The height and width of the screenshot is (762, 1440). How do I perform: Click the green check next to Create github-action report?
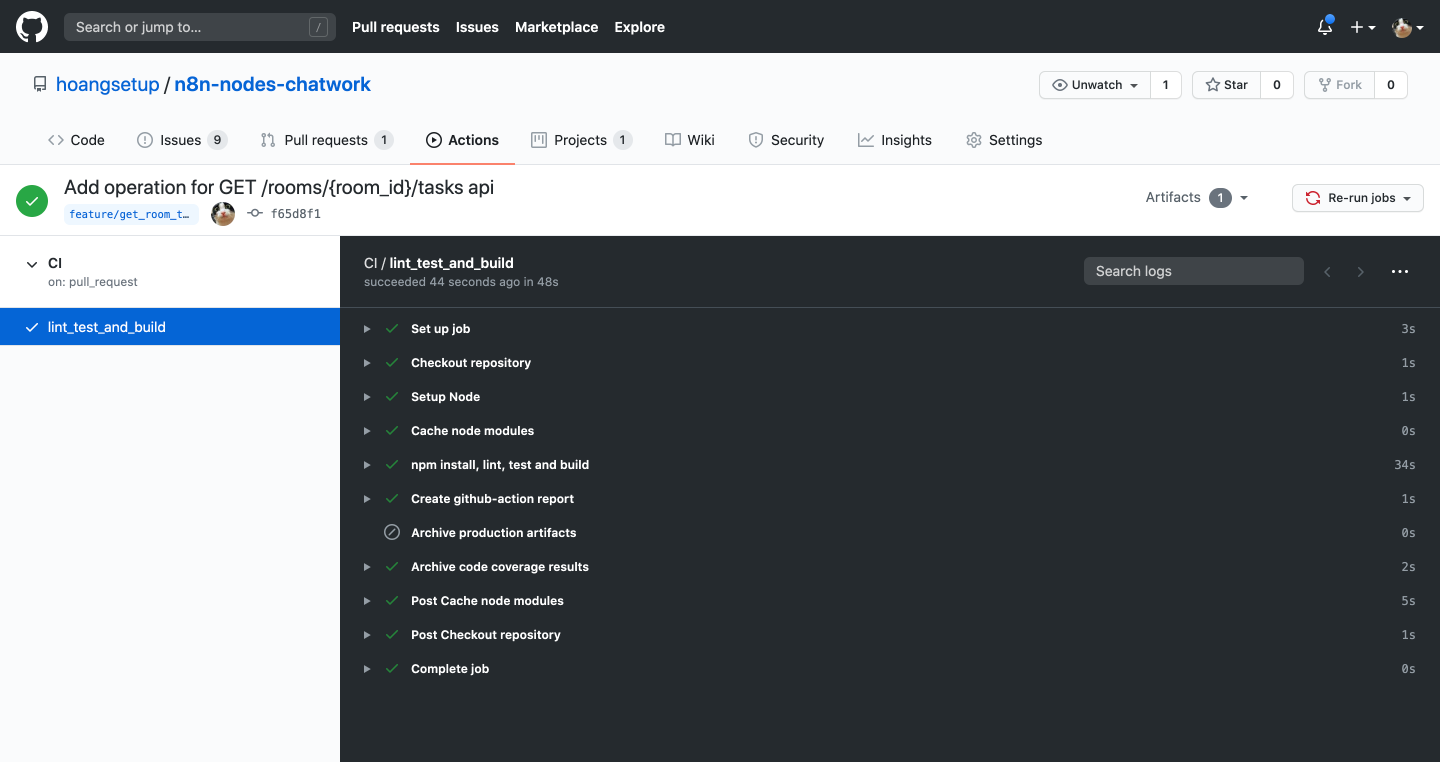pyautogui.click(x=392, y=499)
